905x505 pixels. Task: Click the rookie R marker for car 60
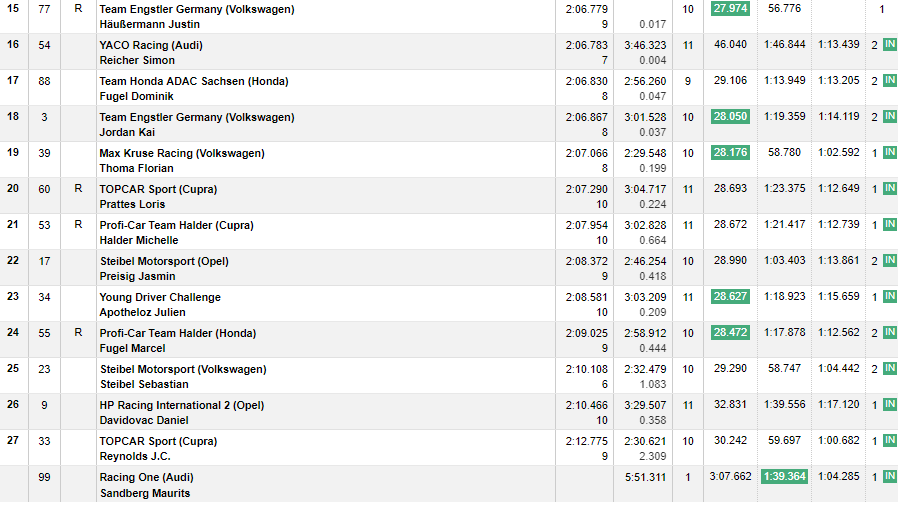click(78, 189)
